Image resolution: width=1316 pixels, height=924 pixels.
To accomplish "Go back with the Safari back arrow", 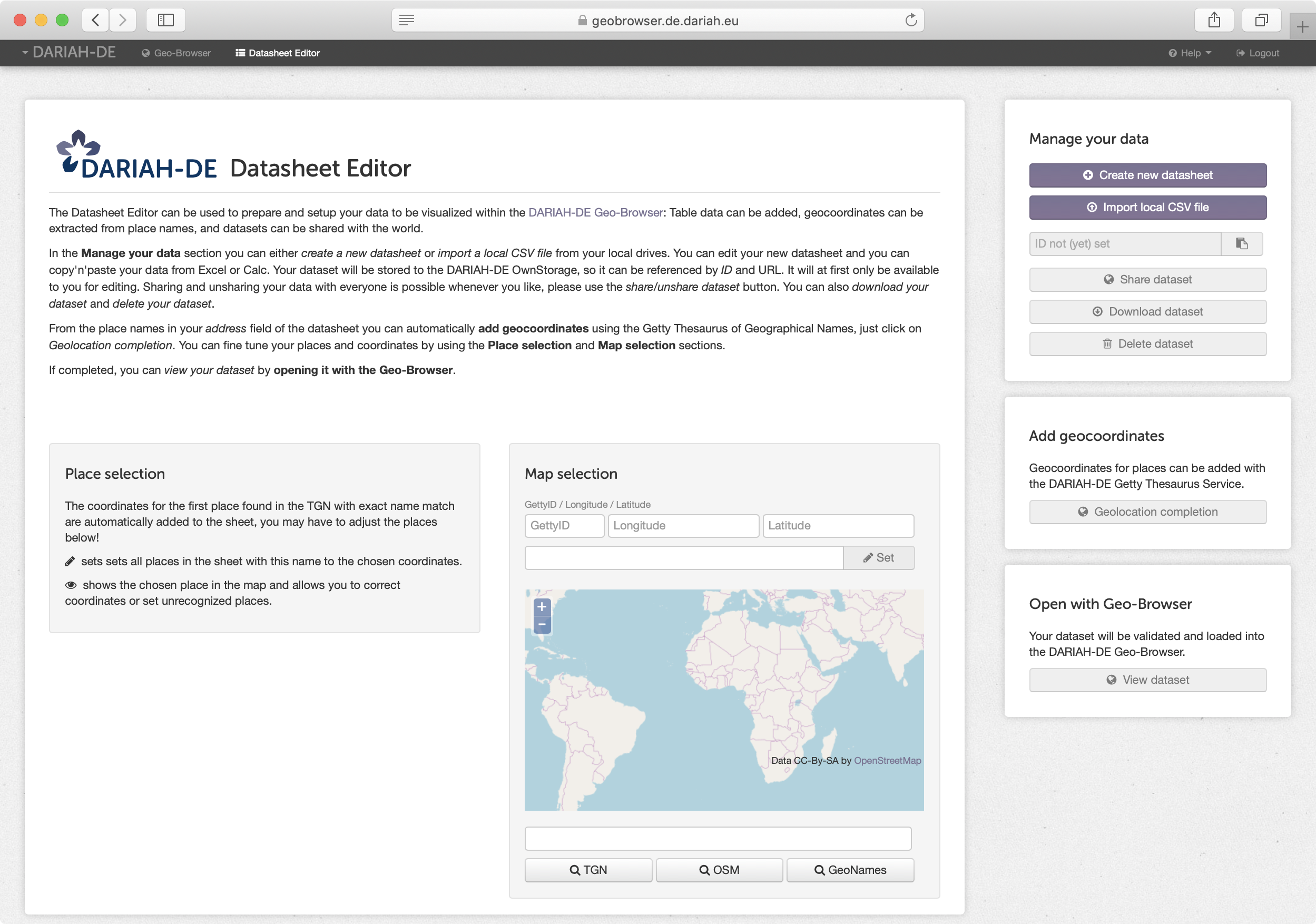I will [x=96, y=20].
